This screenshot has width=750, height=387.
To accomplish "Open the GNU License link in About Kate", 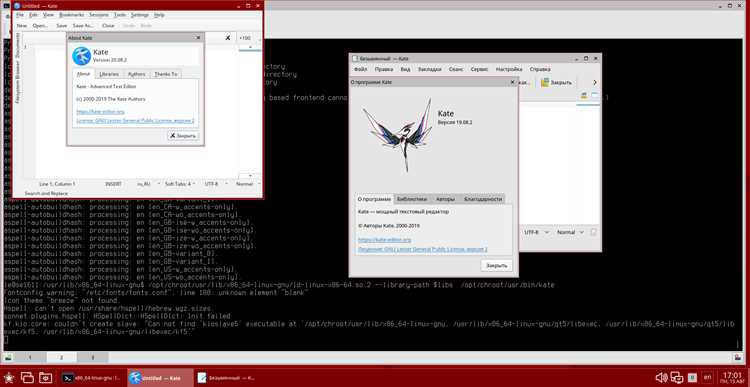I will point(135,121).
